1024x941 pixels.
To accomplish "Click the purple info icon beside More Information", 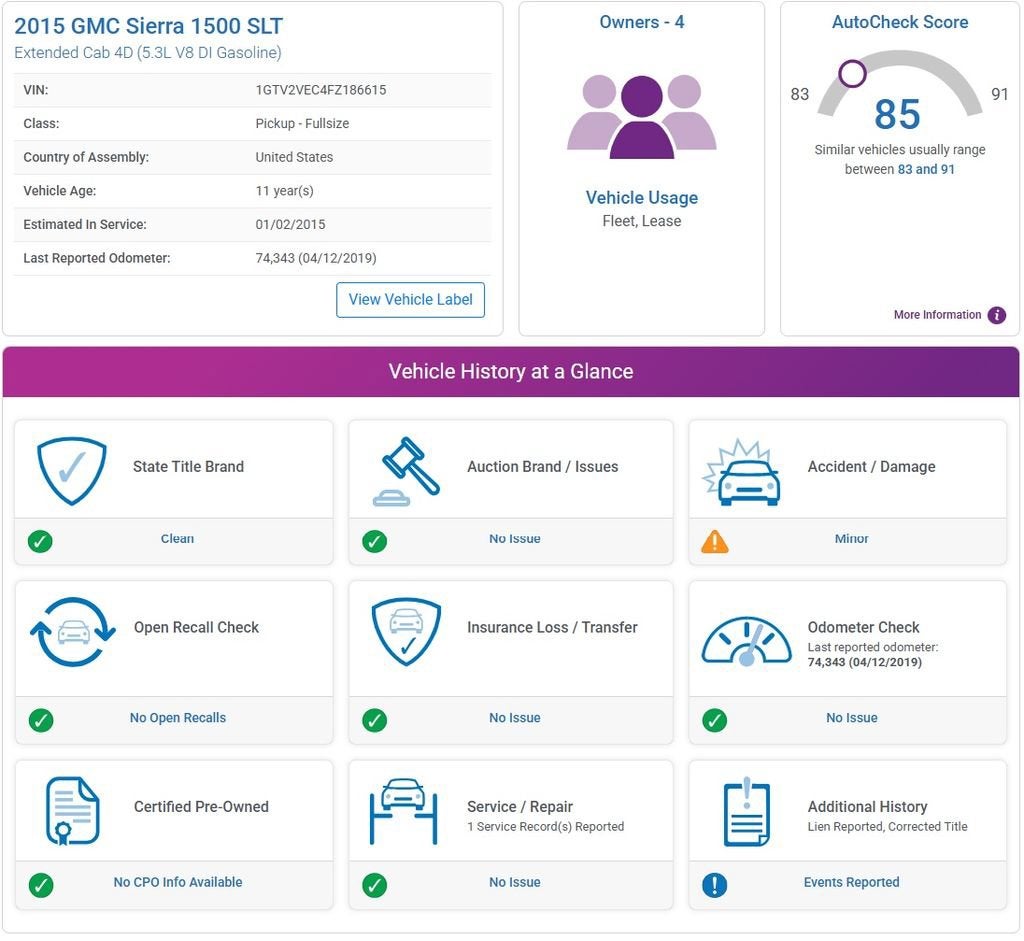I will tap(997, 315).
